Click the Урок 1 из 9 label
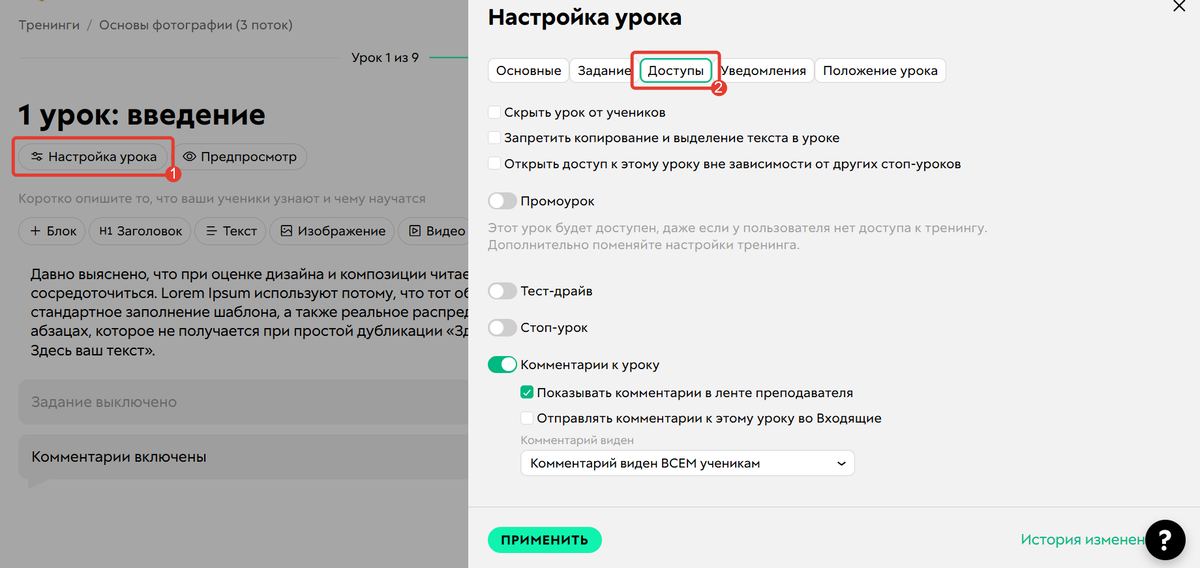1200x568 pixels. tap(385, 58)
